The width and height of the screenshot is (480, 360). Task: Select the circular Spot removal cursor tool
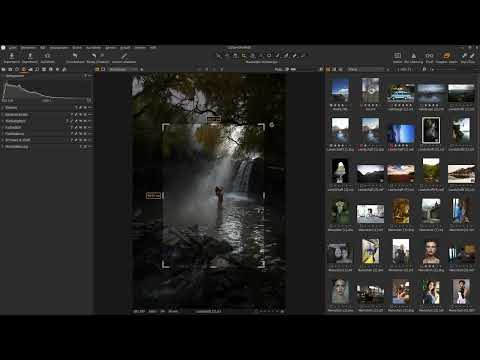(269, 56)
